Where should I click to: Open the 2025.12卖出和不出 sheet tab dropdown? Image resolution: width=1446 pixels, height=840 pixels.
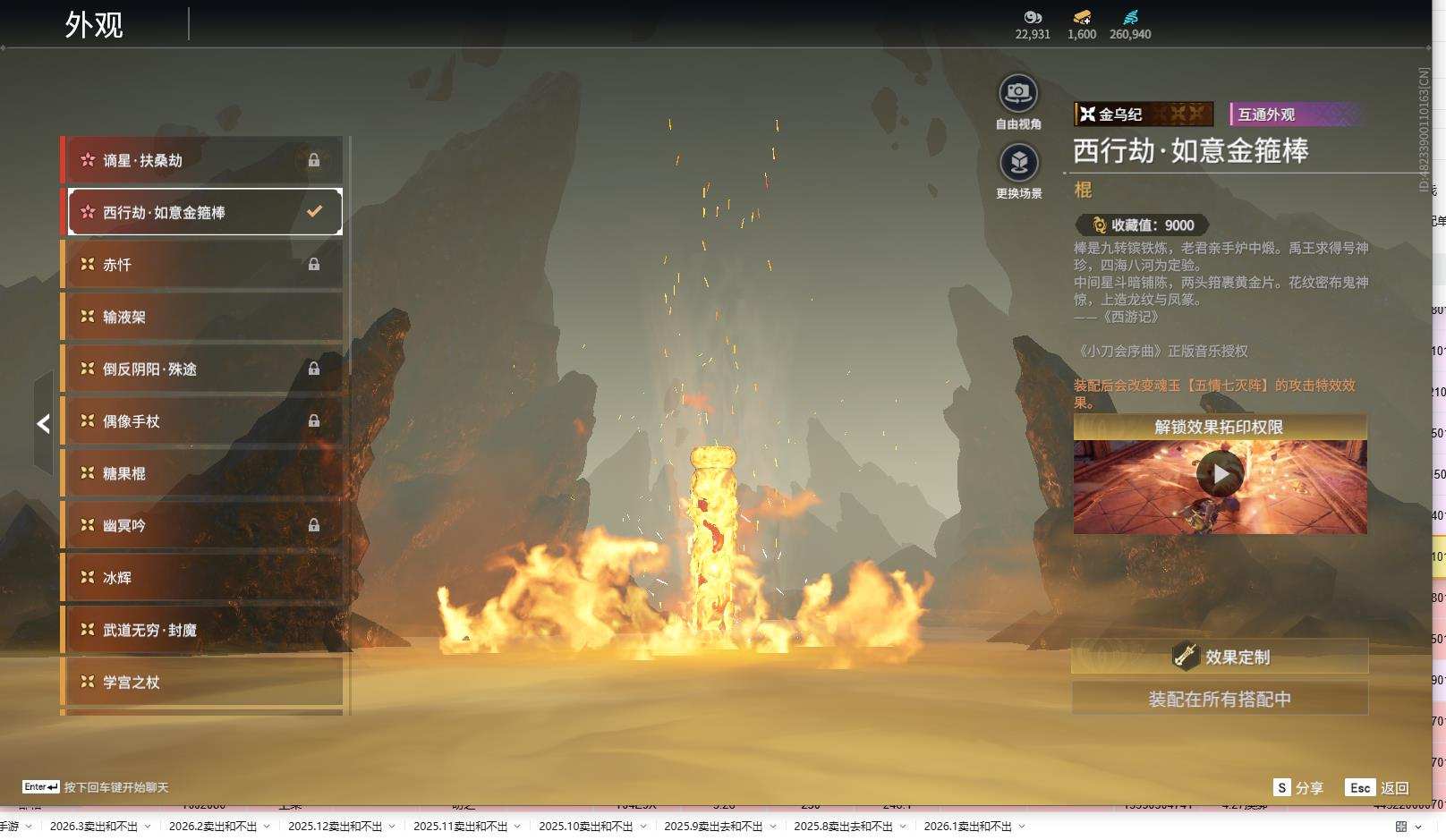(x=392, y=827)
